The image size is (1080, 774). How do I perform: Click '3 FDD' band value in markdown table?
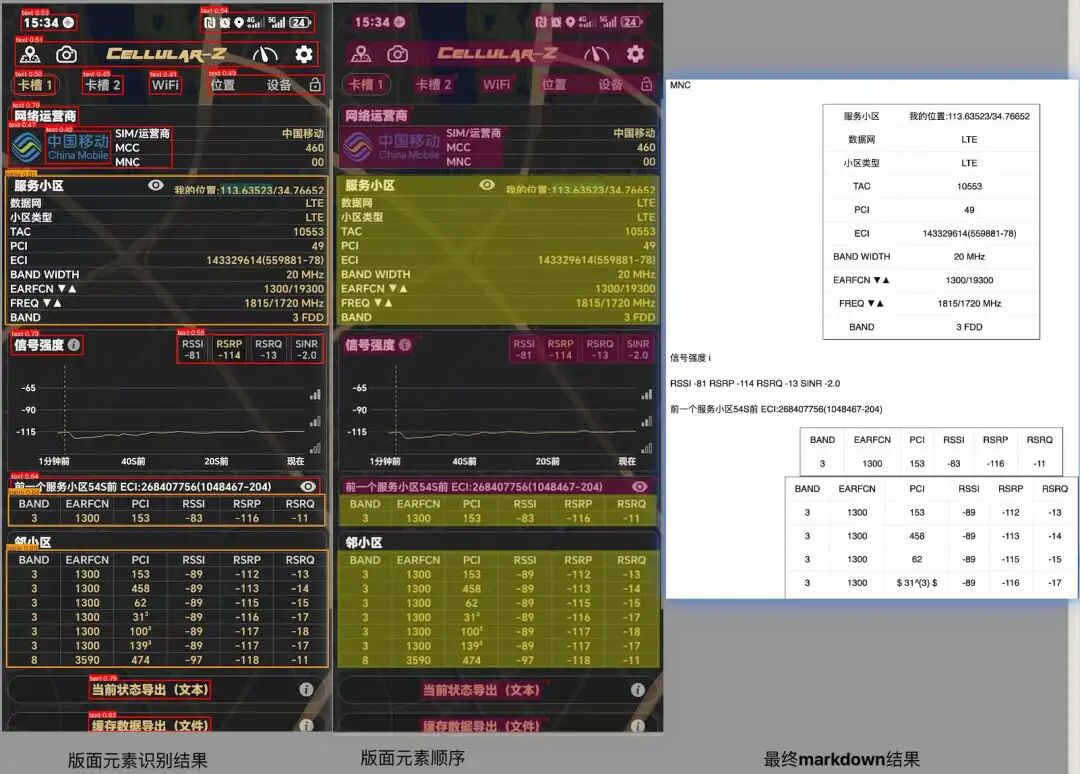(969, 327)
